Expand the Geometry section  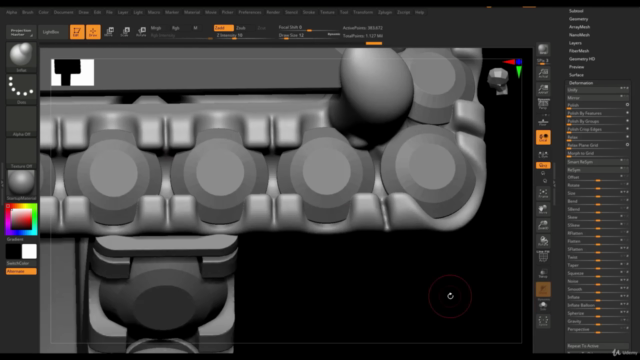(x=578, y=19)
